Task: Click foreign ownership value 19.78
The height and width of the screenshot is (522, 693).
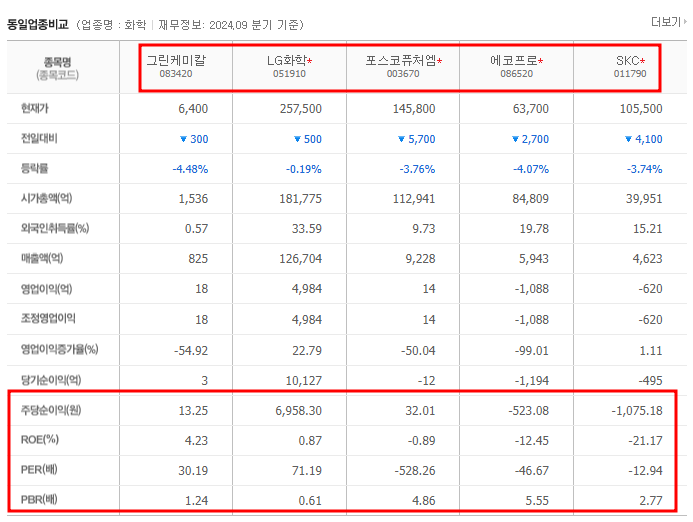Action: [x=534, y=229]
